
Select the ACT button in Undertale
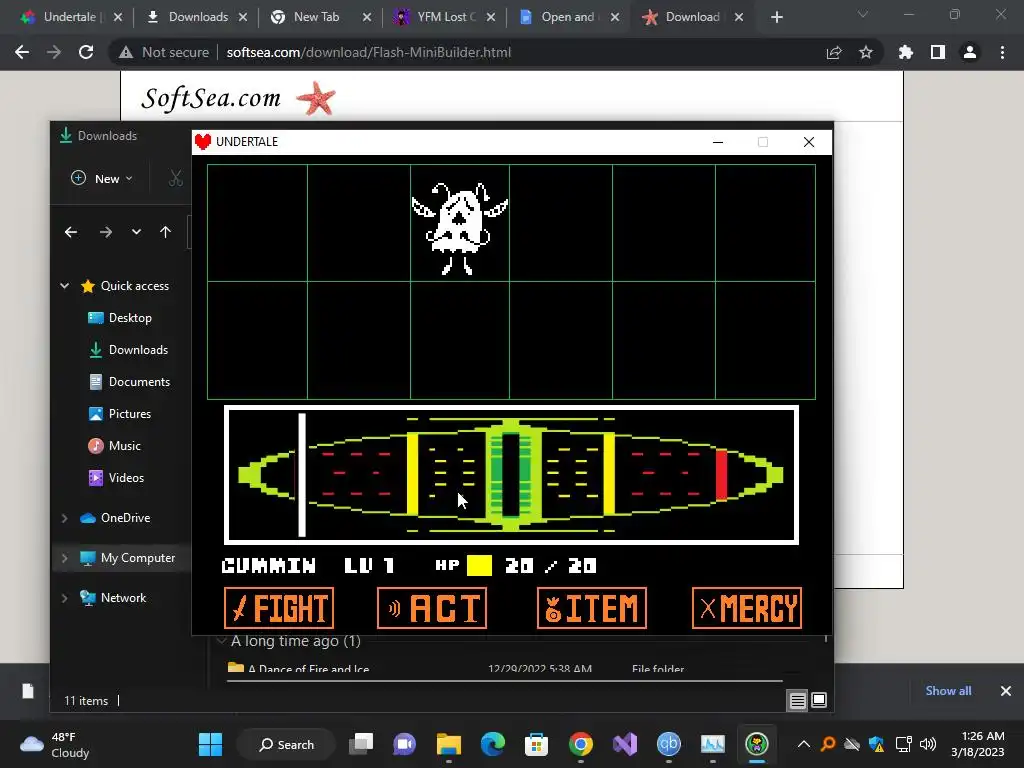(432, 608)
